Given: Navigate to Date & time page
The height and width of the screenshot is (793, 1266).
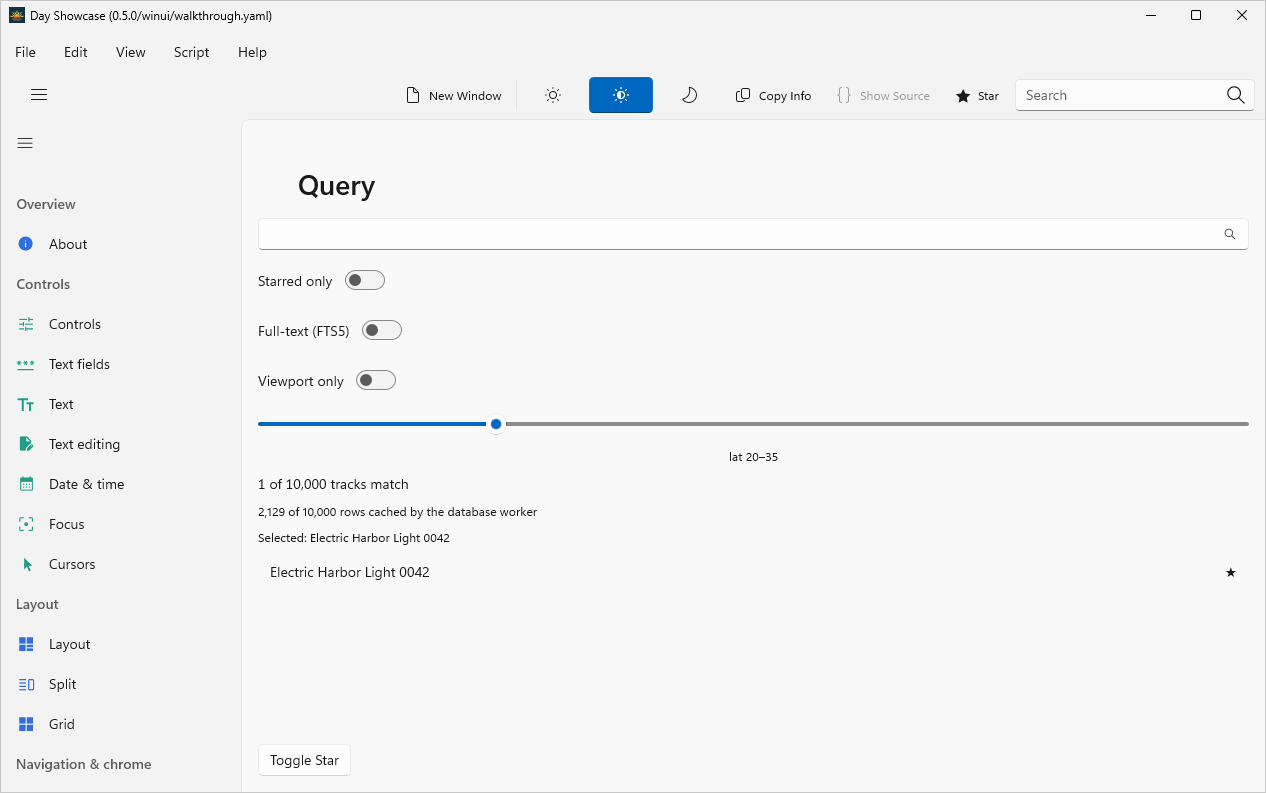Looking at the screenshot, I should (120, 484).
